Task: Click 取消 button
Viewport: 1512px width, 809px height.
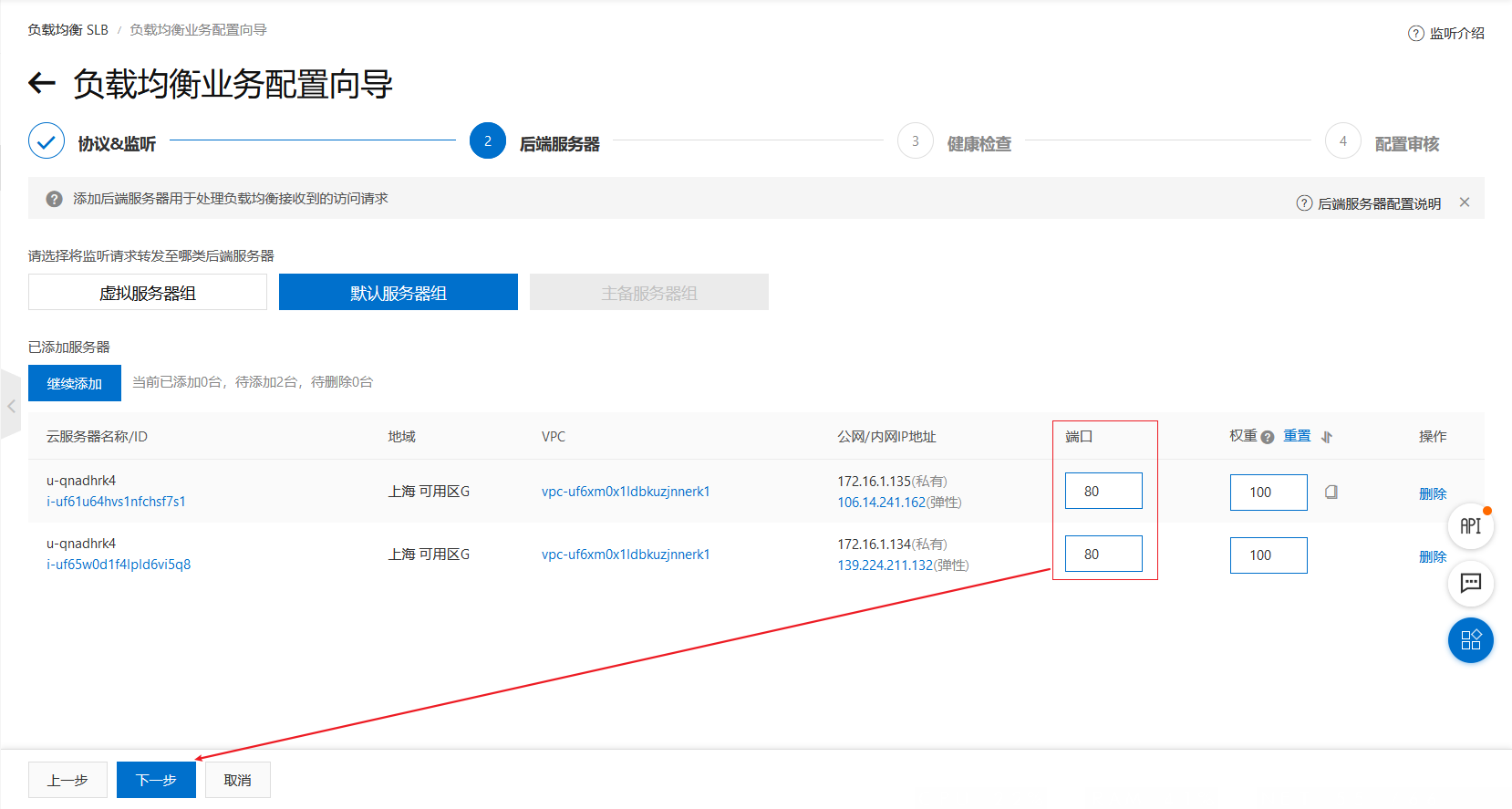Action: coord(238,780)
